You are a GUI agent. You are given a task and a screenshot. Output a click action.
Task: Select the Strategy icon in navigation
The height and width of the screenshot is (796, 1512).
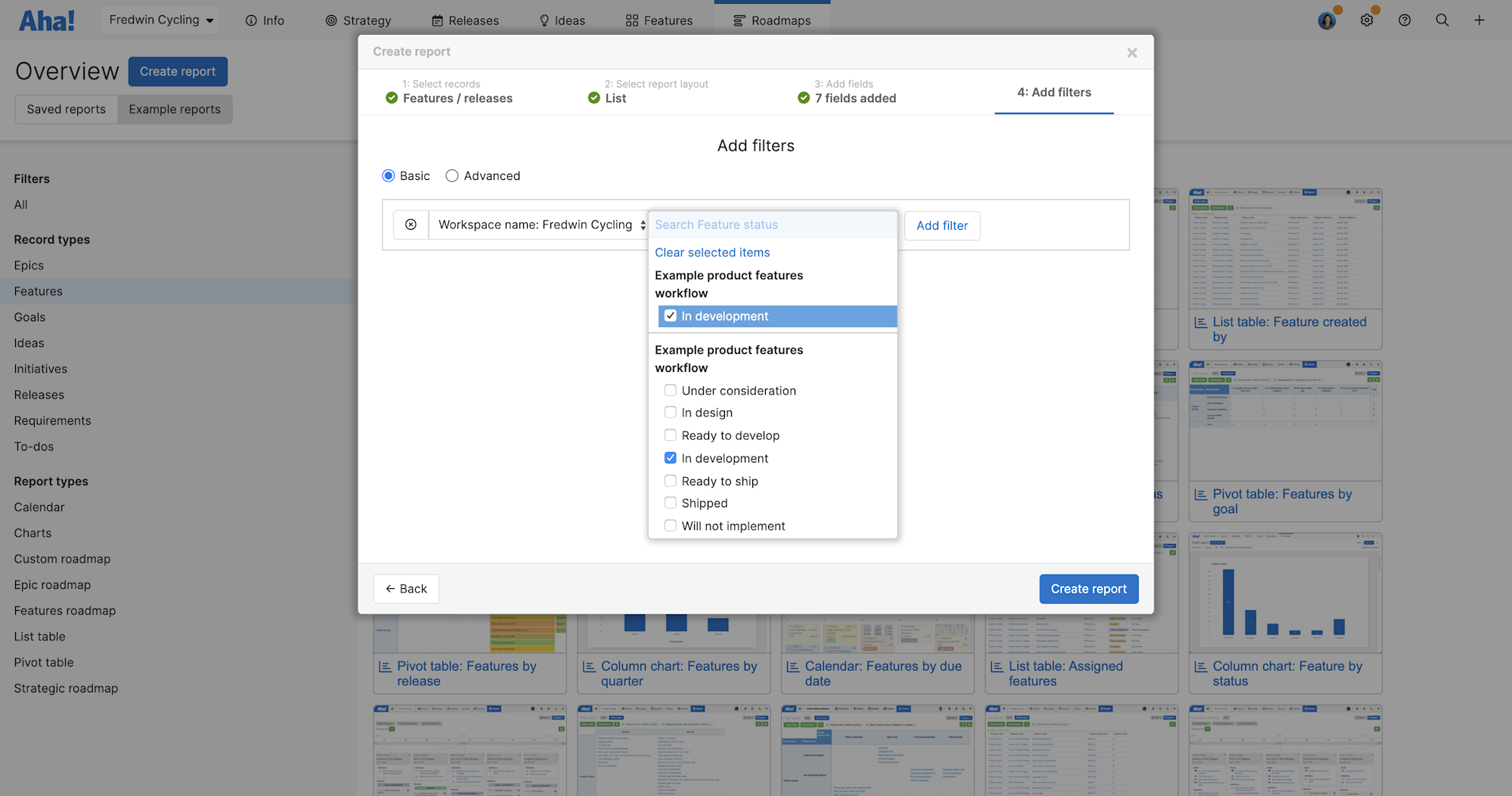[358, 20]
